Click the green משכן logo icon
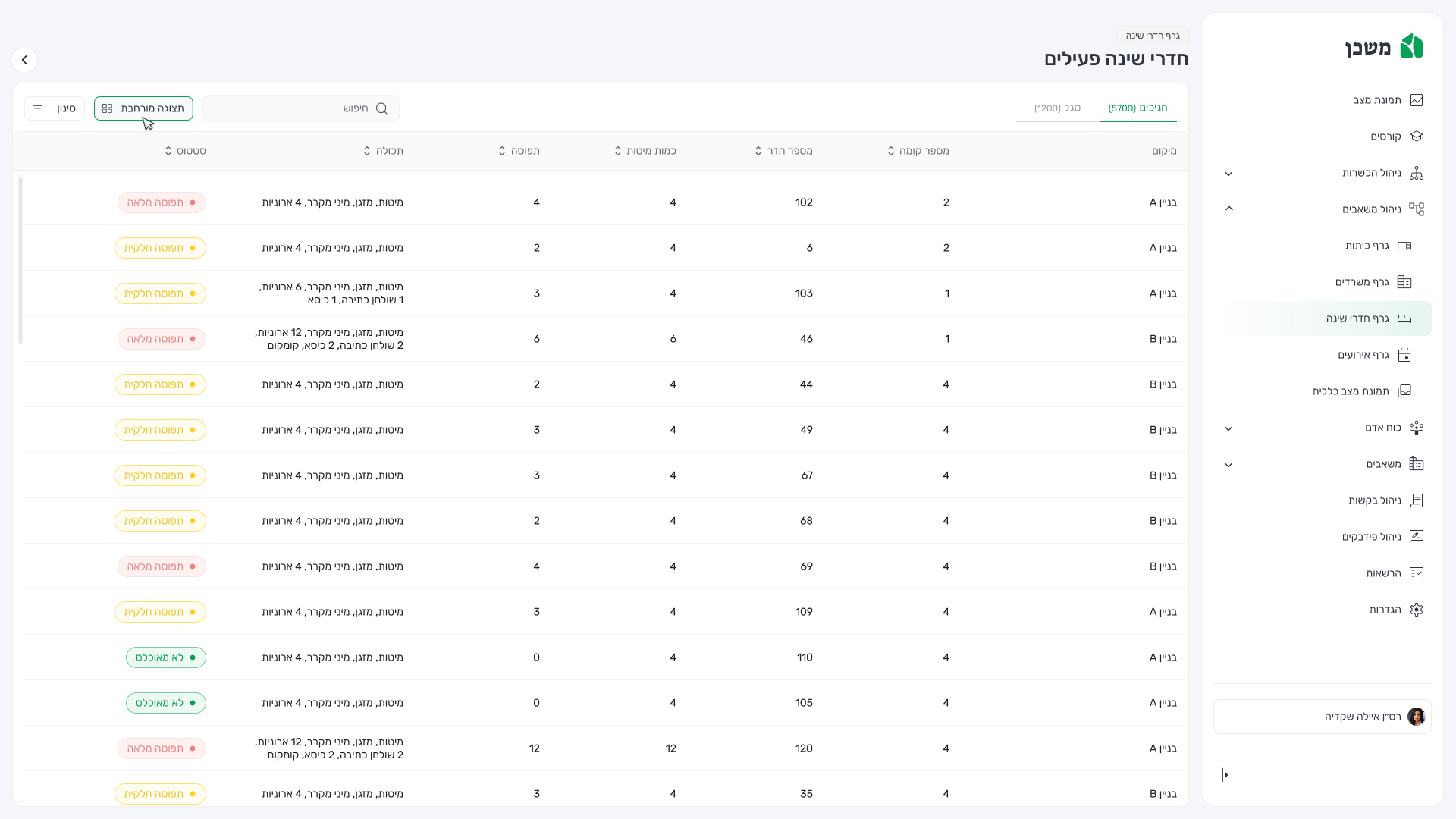Screen dimensions: 1456x819 click(1410, 47)
